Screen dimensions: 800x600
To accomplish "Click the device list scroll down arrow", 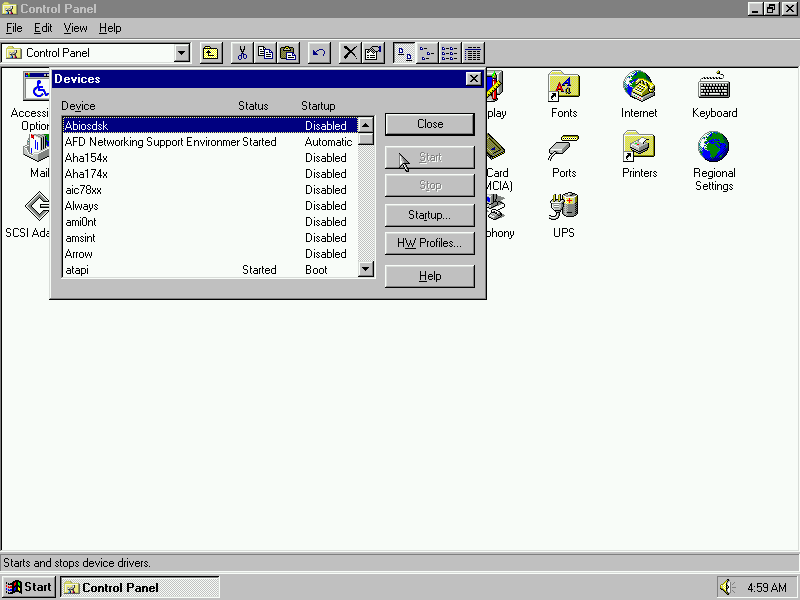I will click(x=365, y=269).
